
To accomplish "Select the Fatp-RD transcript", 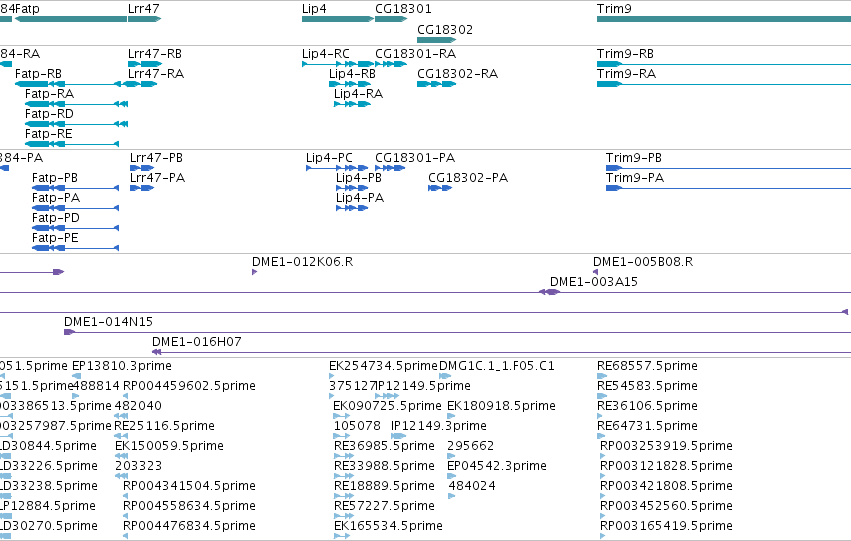I will tap(77, 124).
